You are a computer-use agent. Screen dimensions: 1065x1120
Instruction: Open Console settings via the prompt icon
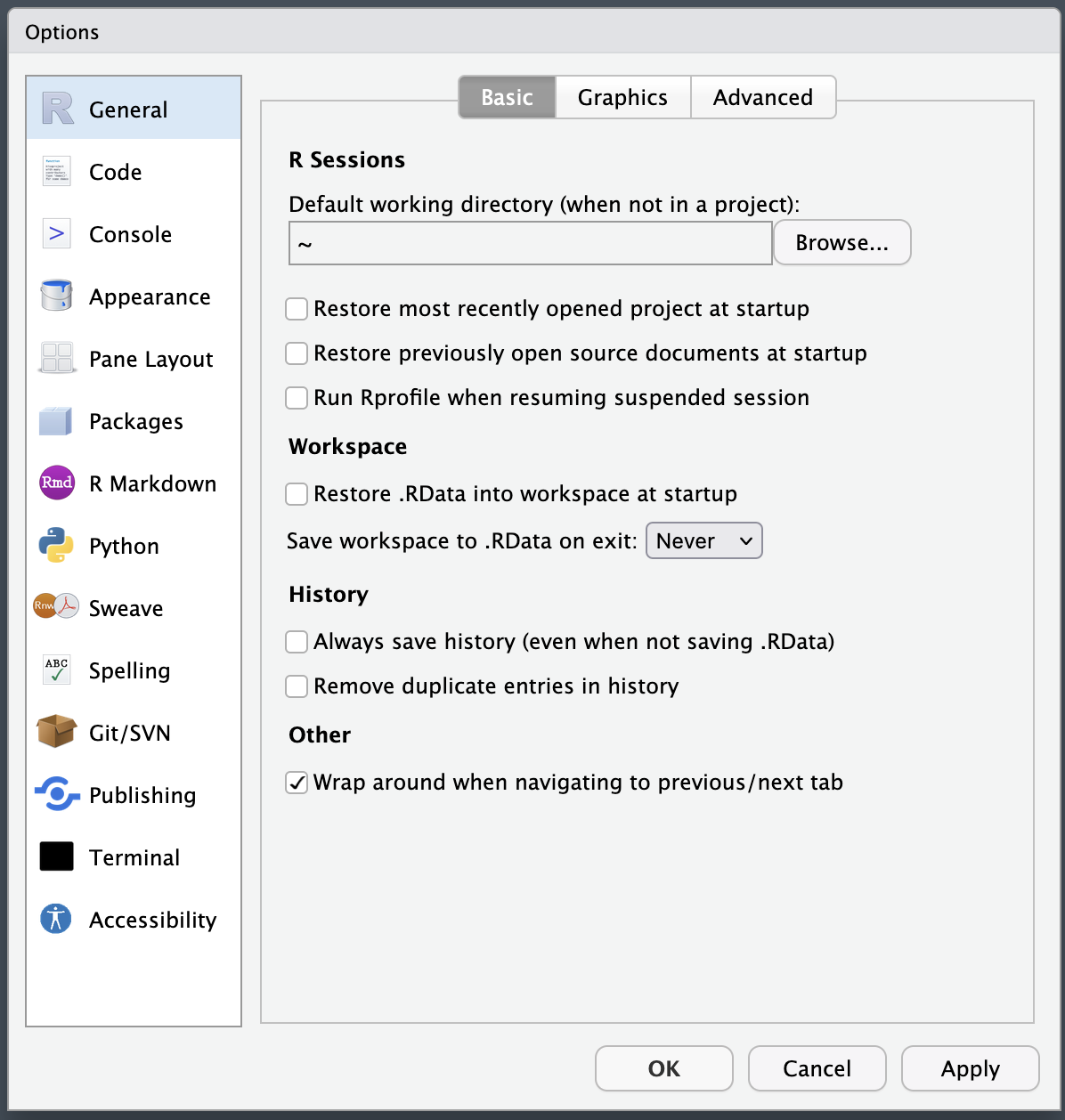click(x=57, y=233)
